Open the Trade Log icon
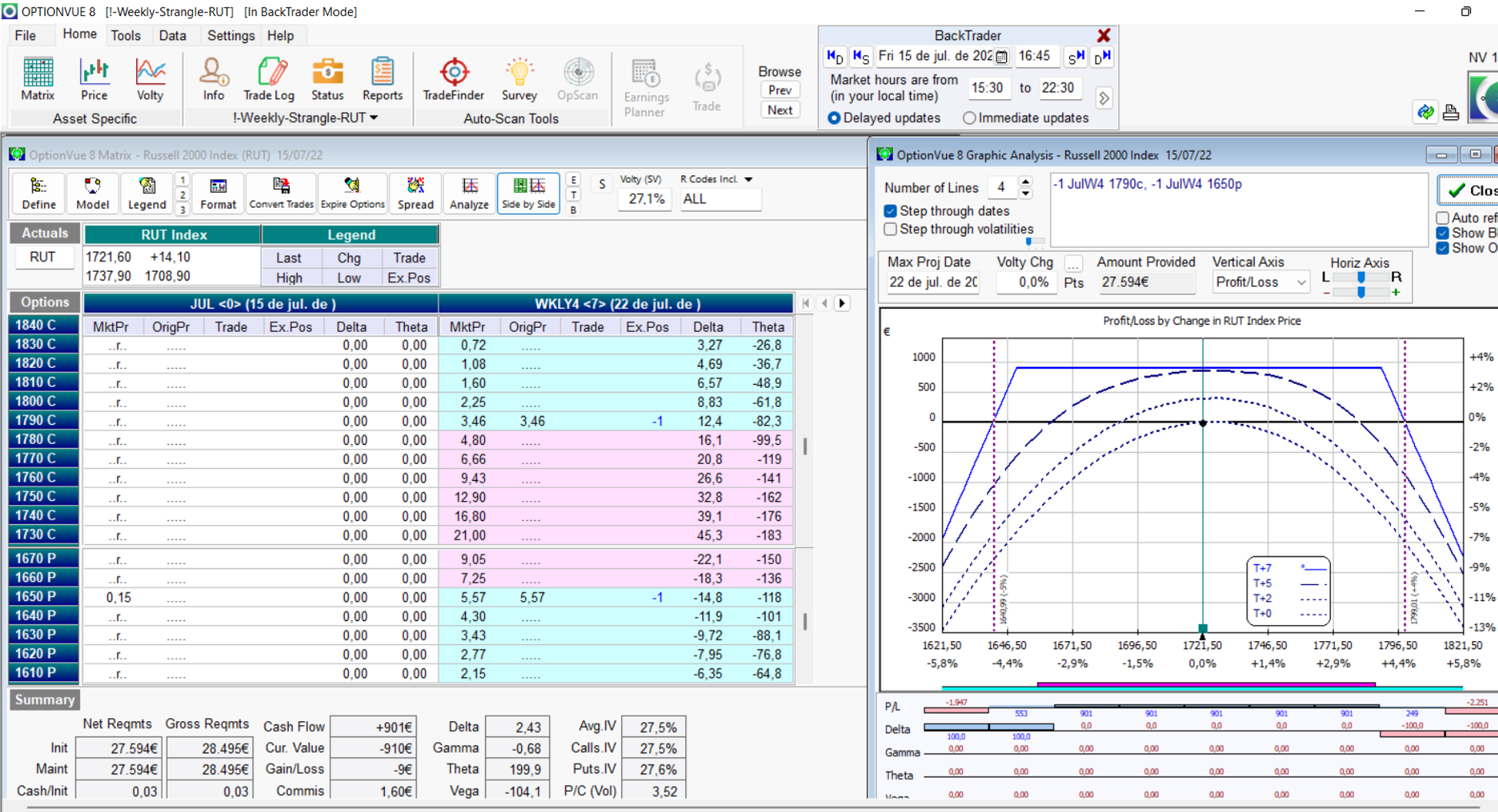Screen dimensions: 1498x812 pos(269,79)
